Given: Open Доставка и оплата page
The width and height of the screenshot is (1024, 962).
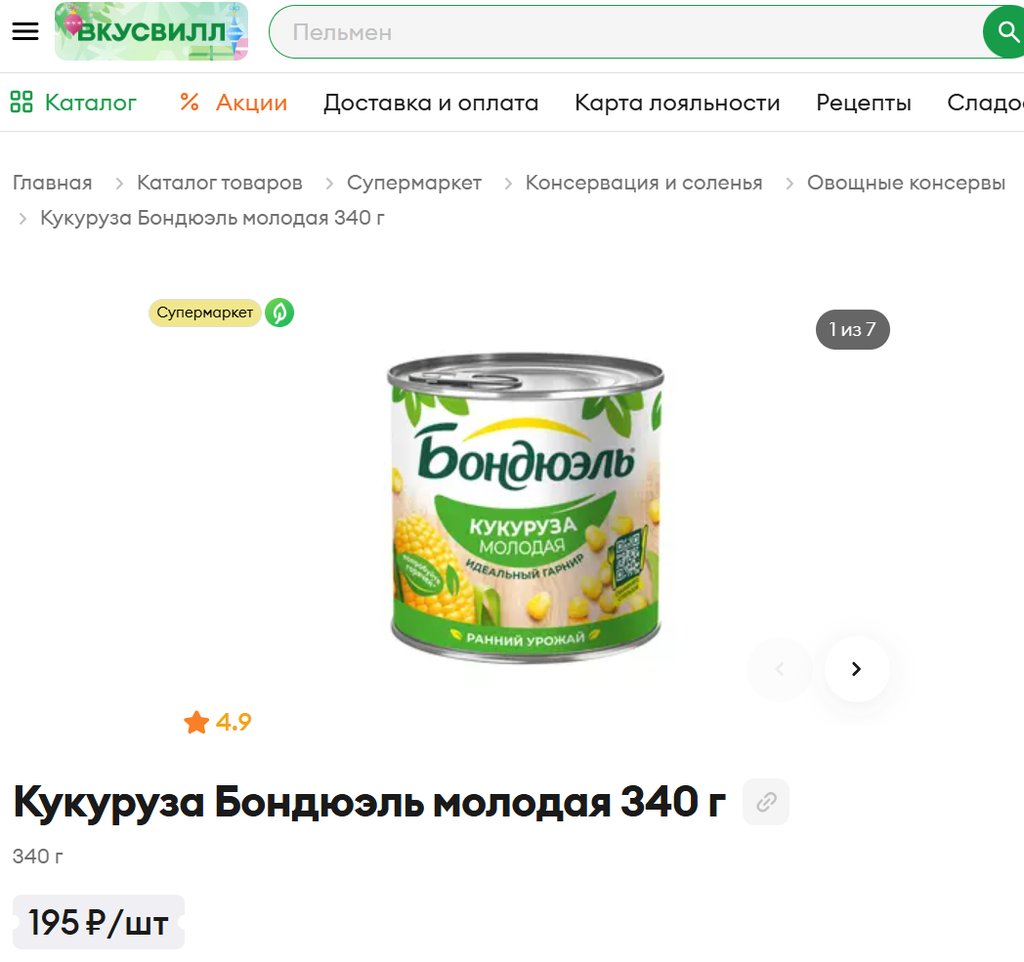Looking at the screenshot, I should pos(431,103).
